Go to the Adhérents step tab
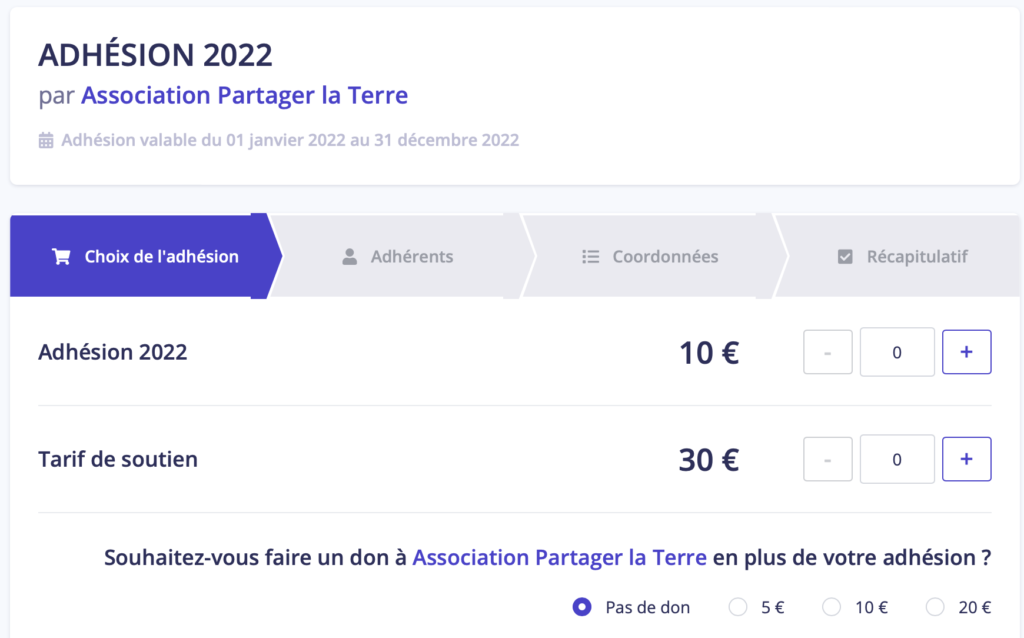This screenshot has height=638, width=1024. 398,257
